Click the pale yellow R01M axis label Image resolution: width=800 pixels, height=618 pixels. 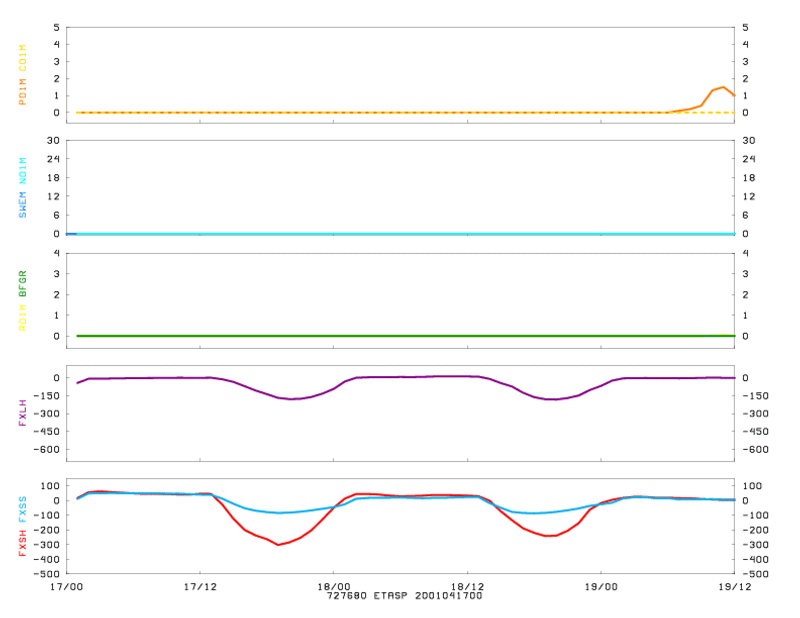tap(22, 317)
